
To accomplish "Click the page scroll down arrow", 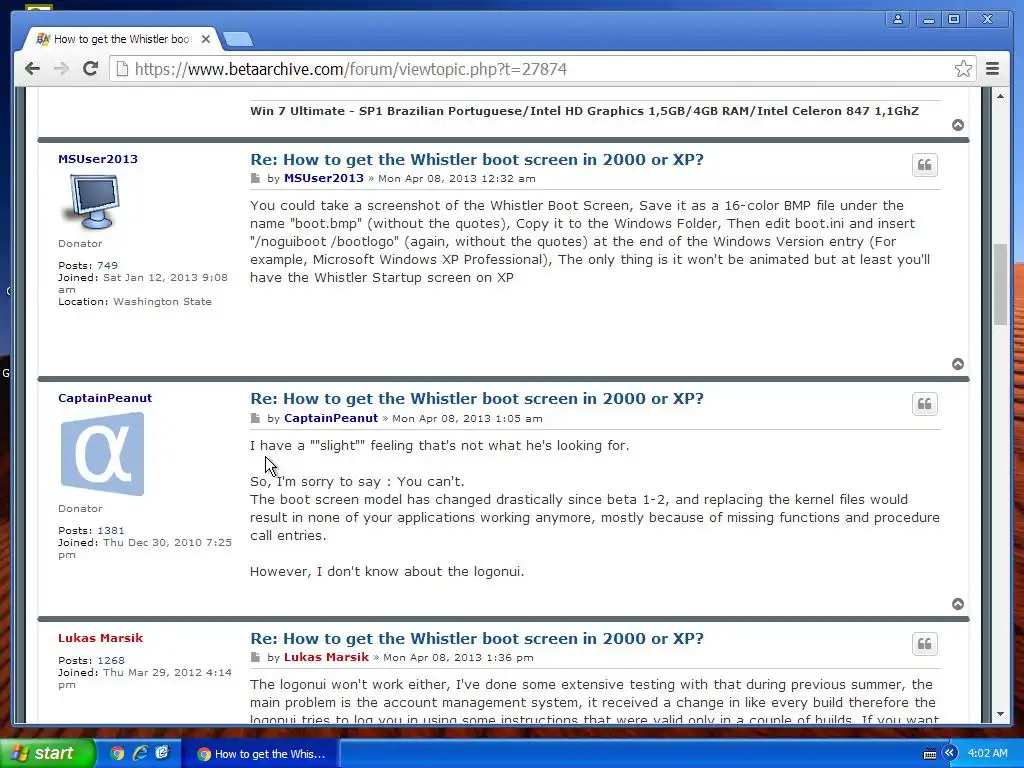I will click(1000, 714).
